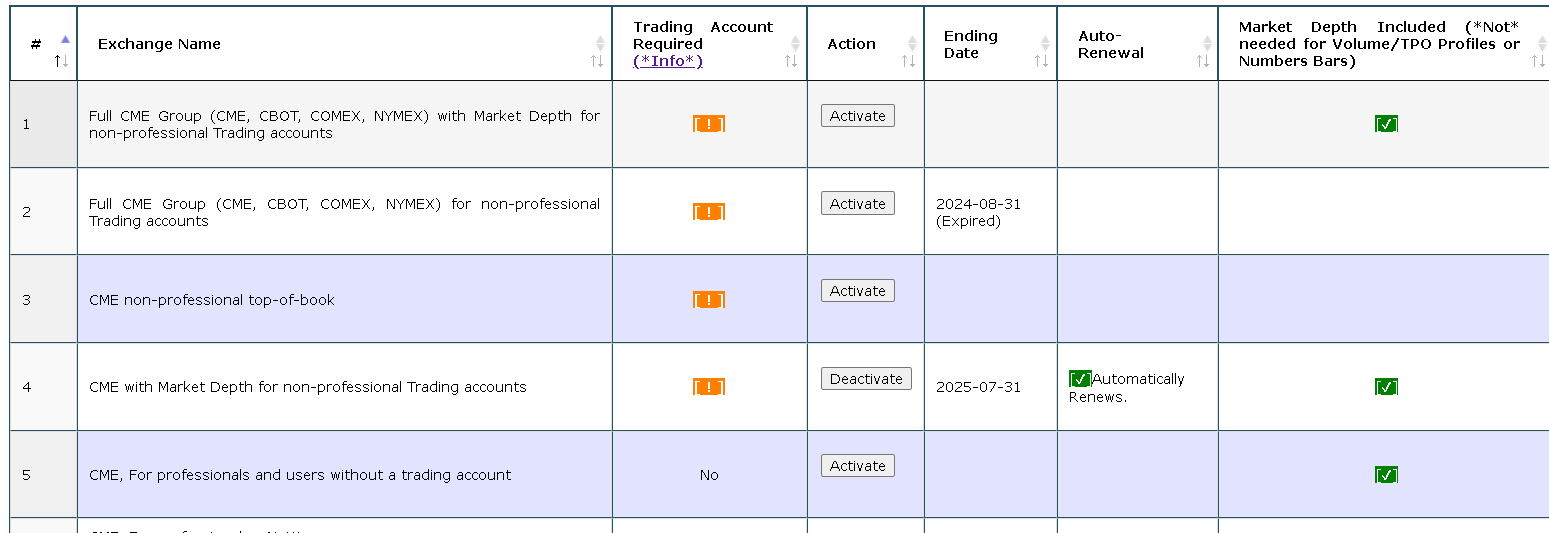Sort by Auto-Renewal column arrows
1549x533 pixels.
[1204, 52]
